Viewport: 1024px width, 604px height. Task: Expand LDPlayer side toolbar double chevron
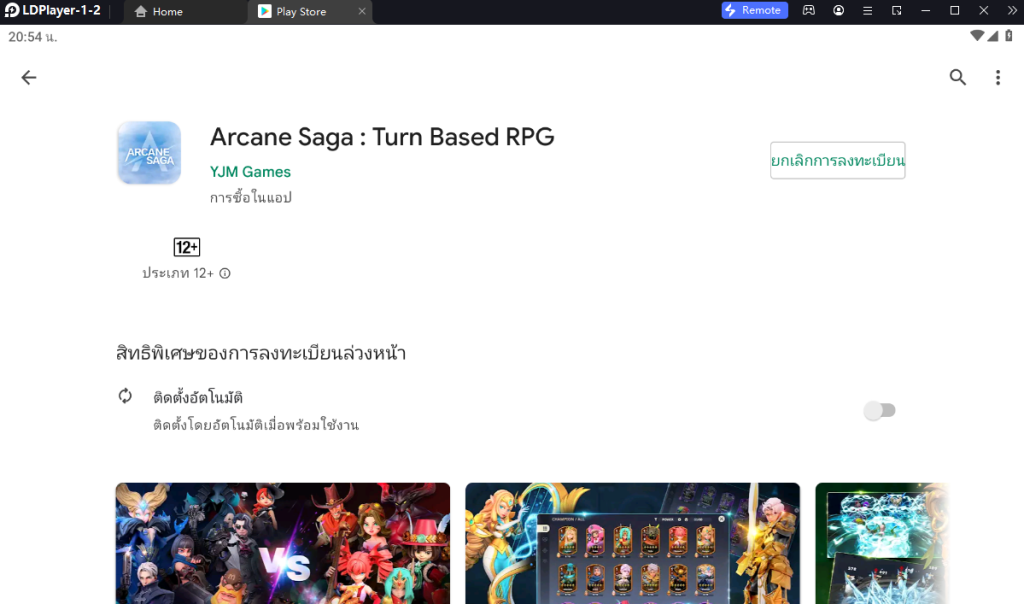(1012, 10)
